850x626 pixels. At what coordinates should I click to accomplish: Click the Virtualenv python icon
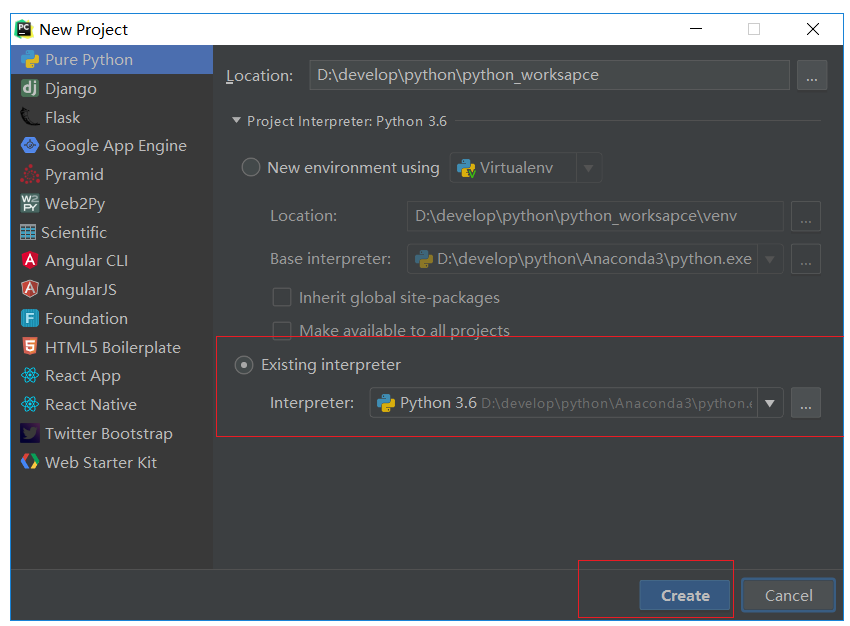466,168
